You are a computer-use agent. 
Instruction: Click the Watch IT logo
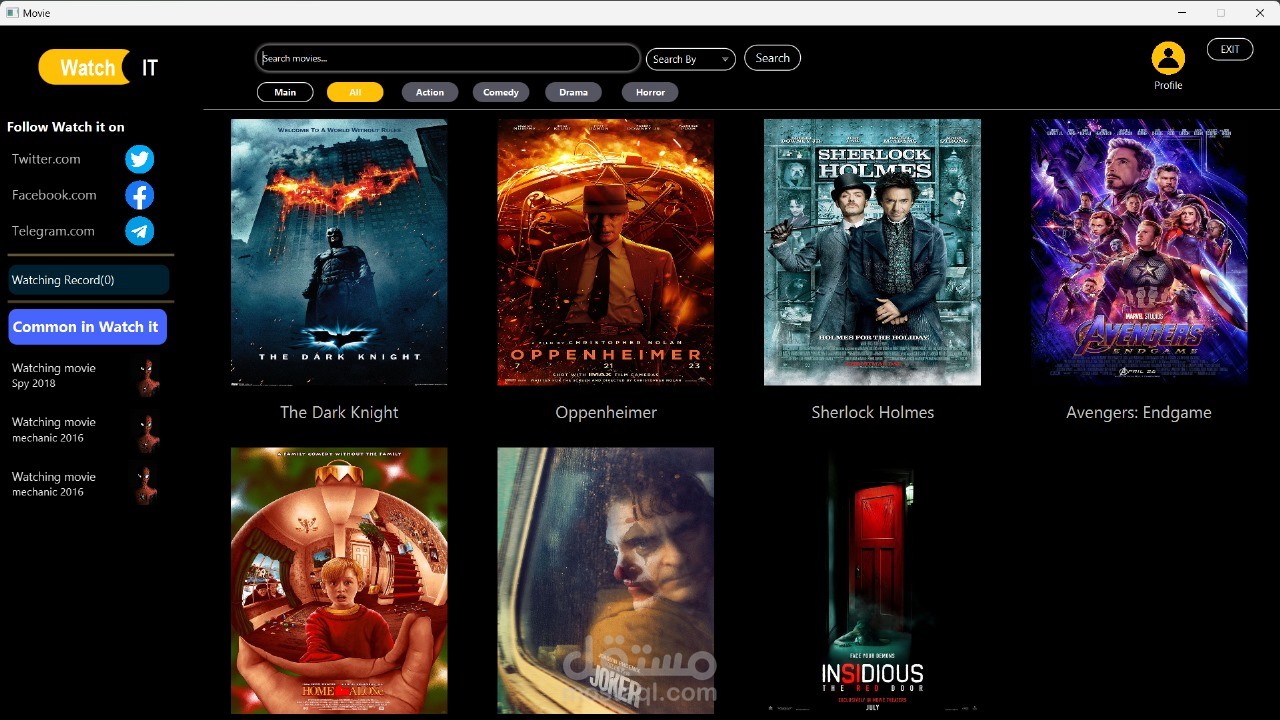99,67
